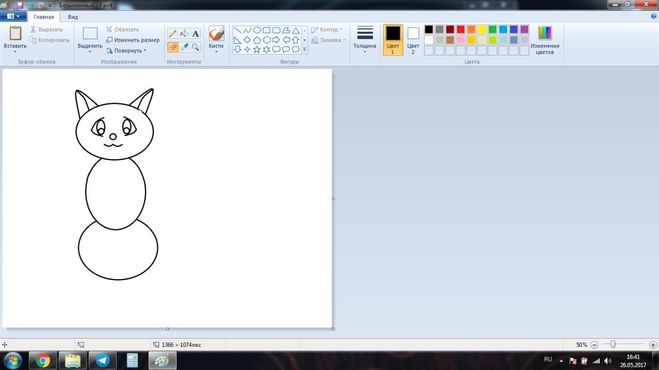This screenshot has height=370, width=659.
Task: Open the Help question mark icon
Action: click(x=654, y=16)
